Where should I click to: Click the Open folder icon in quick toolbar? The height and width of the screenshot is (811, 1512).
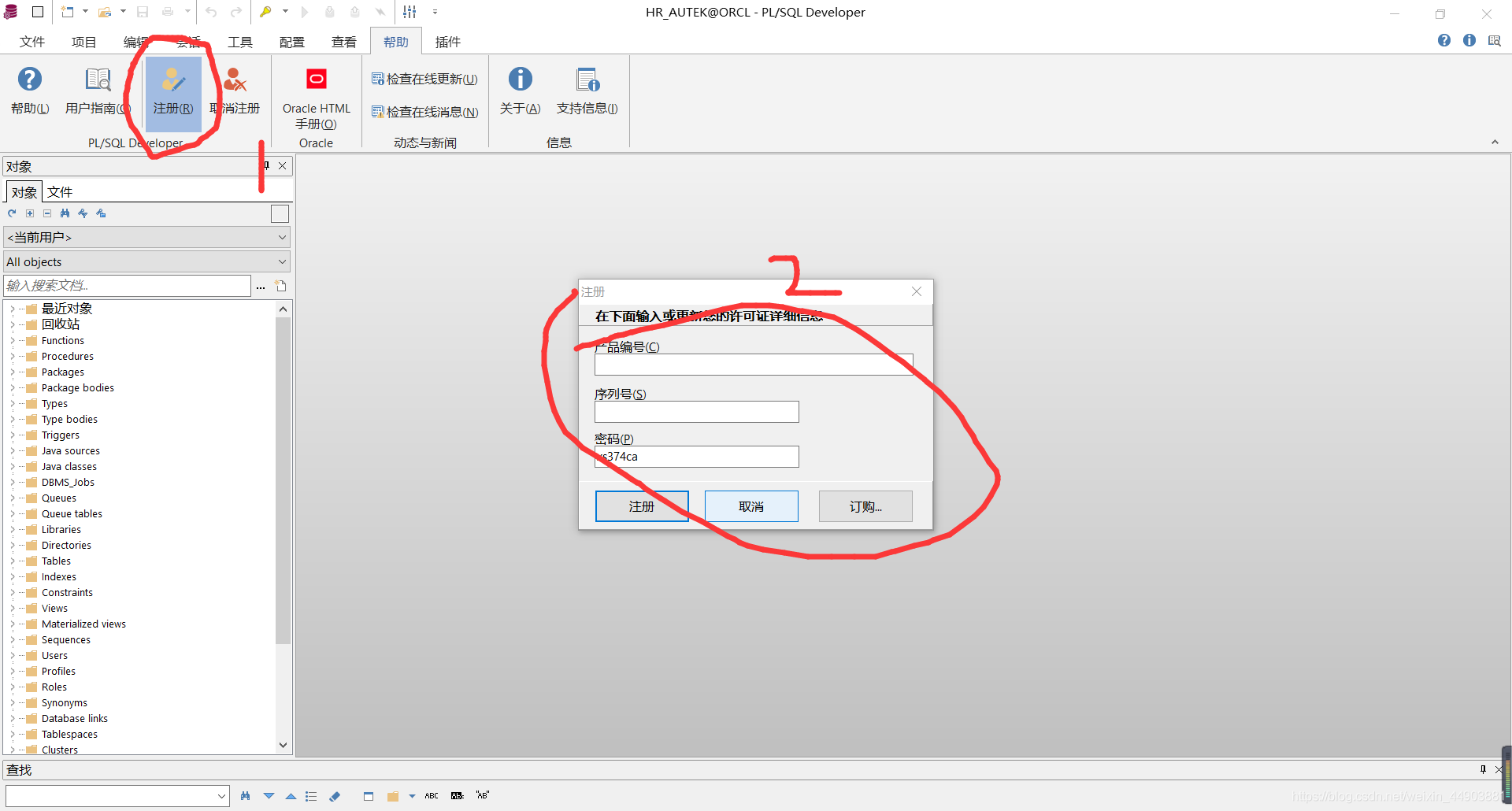(104, 12)
